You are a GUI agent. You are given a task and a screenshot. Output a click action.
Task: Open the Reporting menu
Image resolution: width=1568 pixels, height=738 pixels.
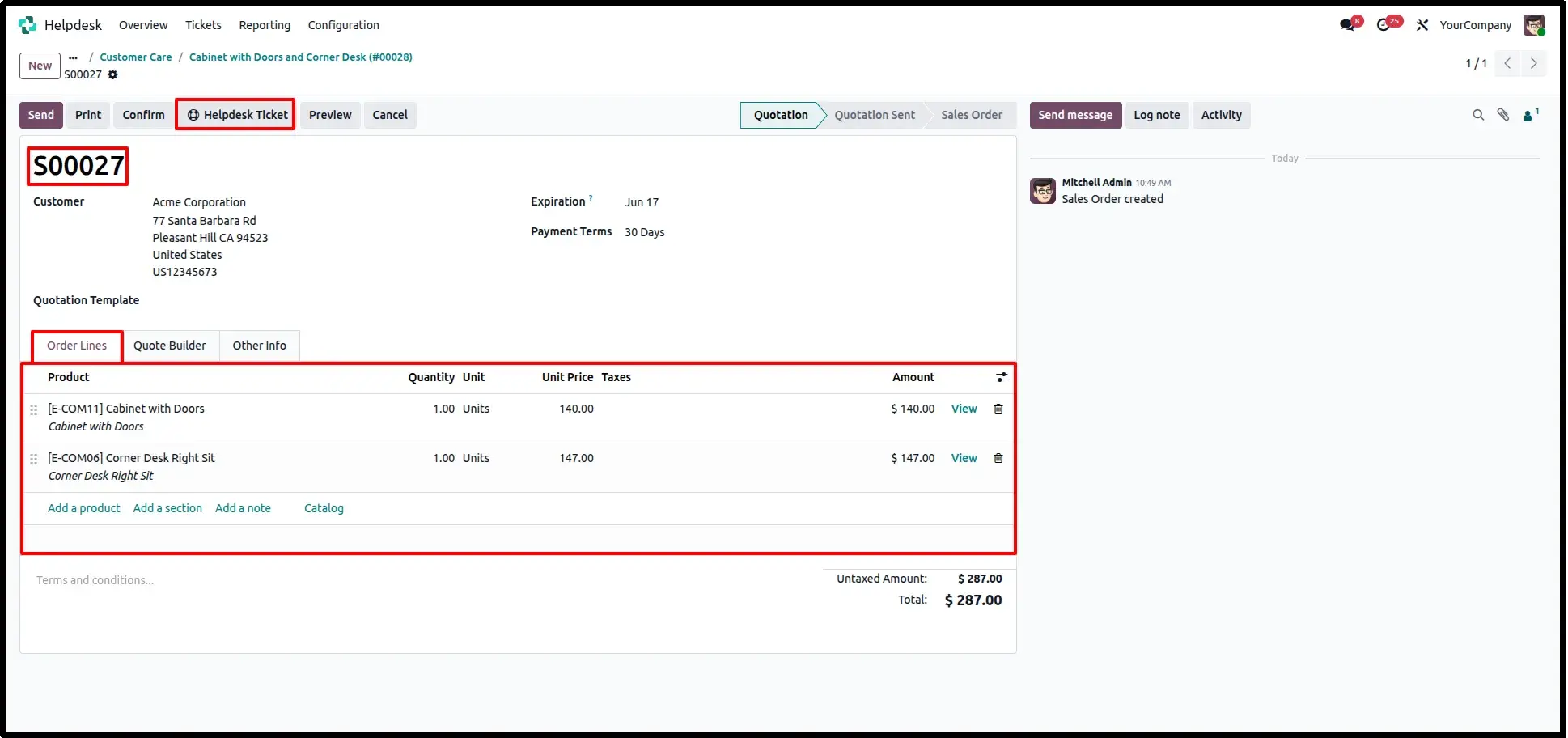tap(265, 25)
